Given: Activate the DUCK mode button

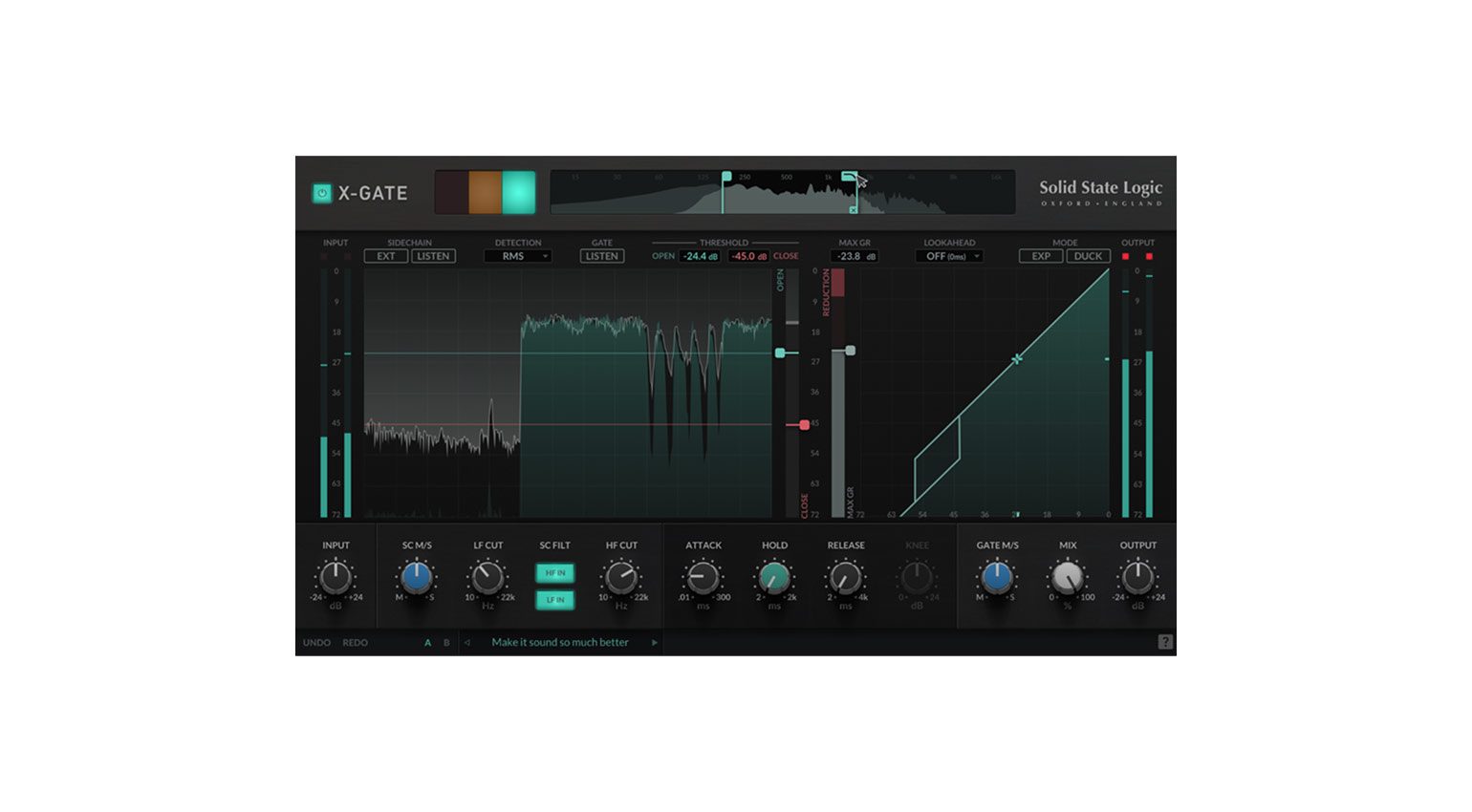Looking at the screenshot, I should (1087, 255).
